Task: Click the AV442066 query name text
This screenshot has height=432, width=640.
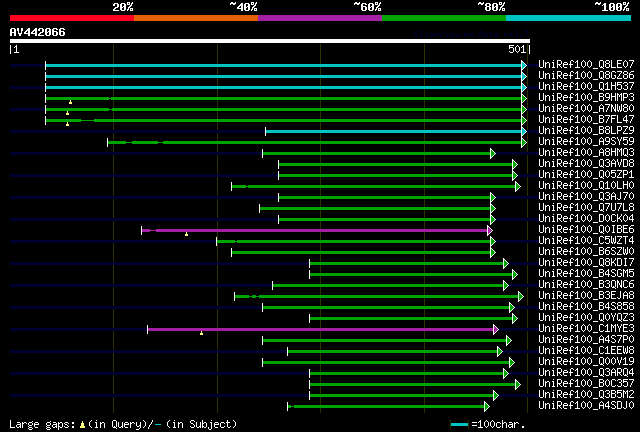Action: [38, 32]
